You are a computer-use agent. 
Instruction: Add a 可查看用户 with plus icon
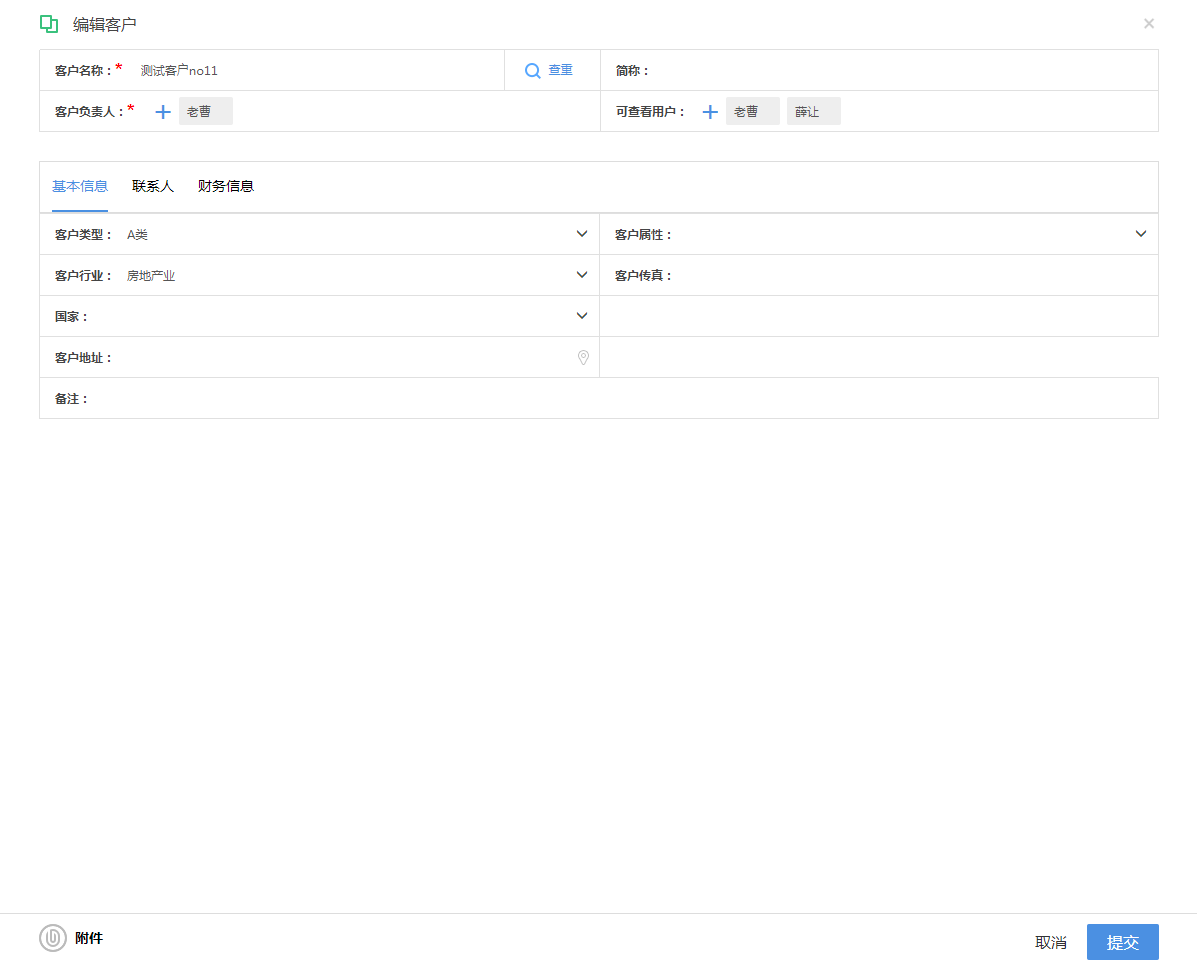coord(710,112)
